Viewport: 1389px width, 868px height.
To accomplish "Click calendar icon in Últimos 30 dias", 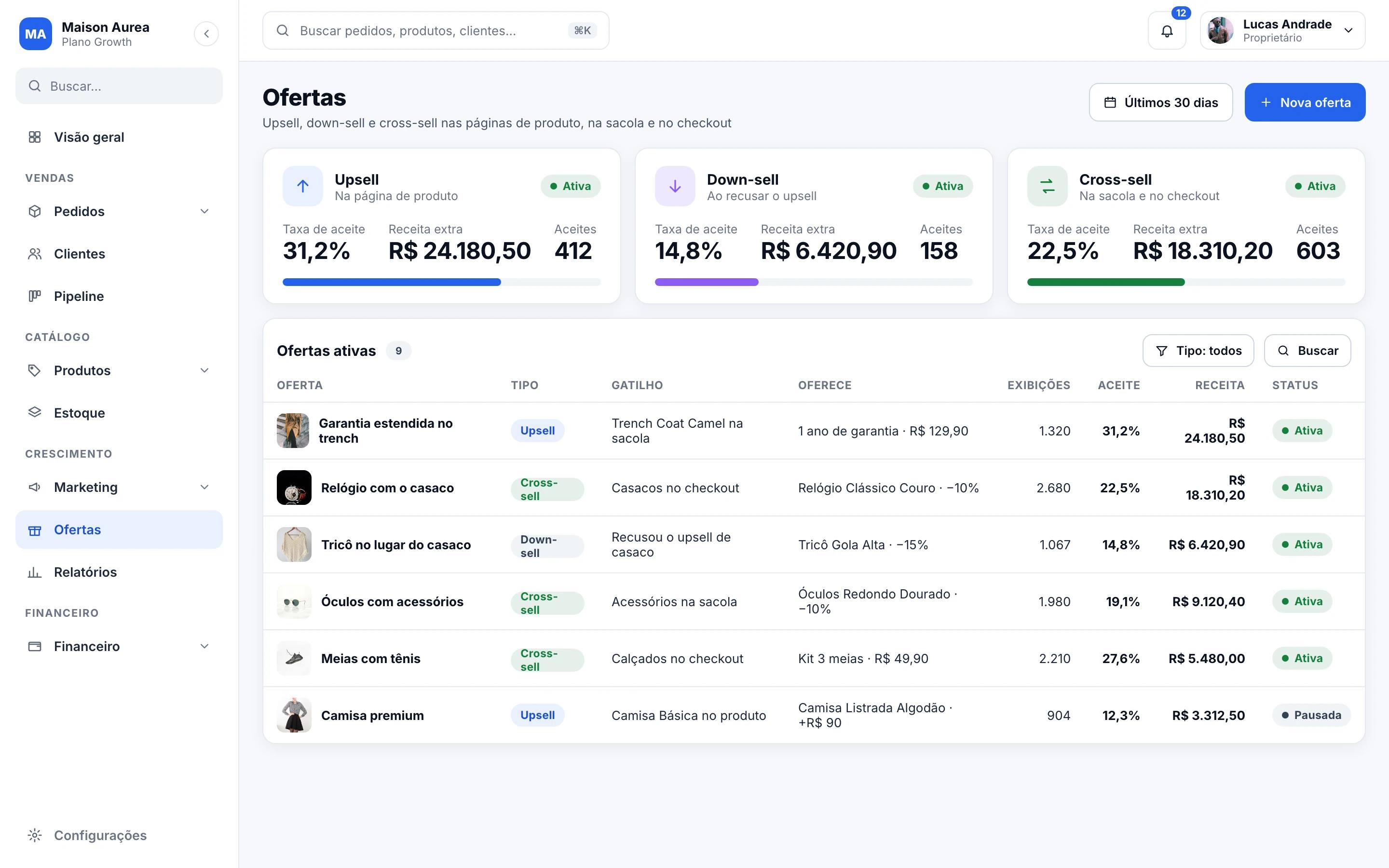I will pyautogui.click(x=1111, y=103).
